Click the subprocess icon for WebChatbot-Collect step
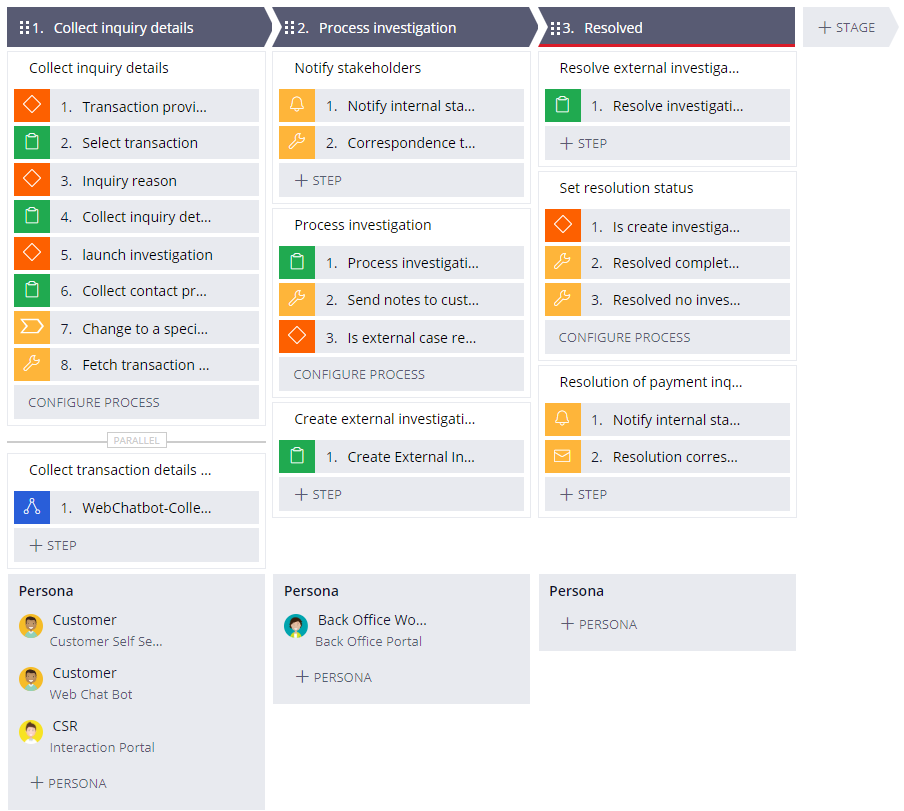904x811 pixels. click(32, 508)
